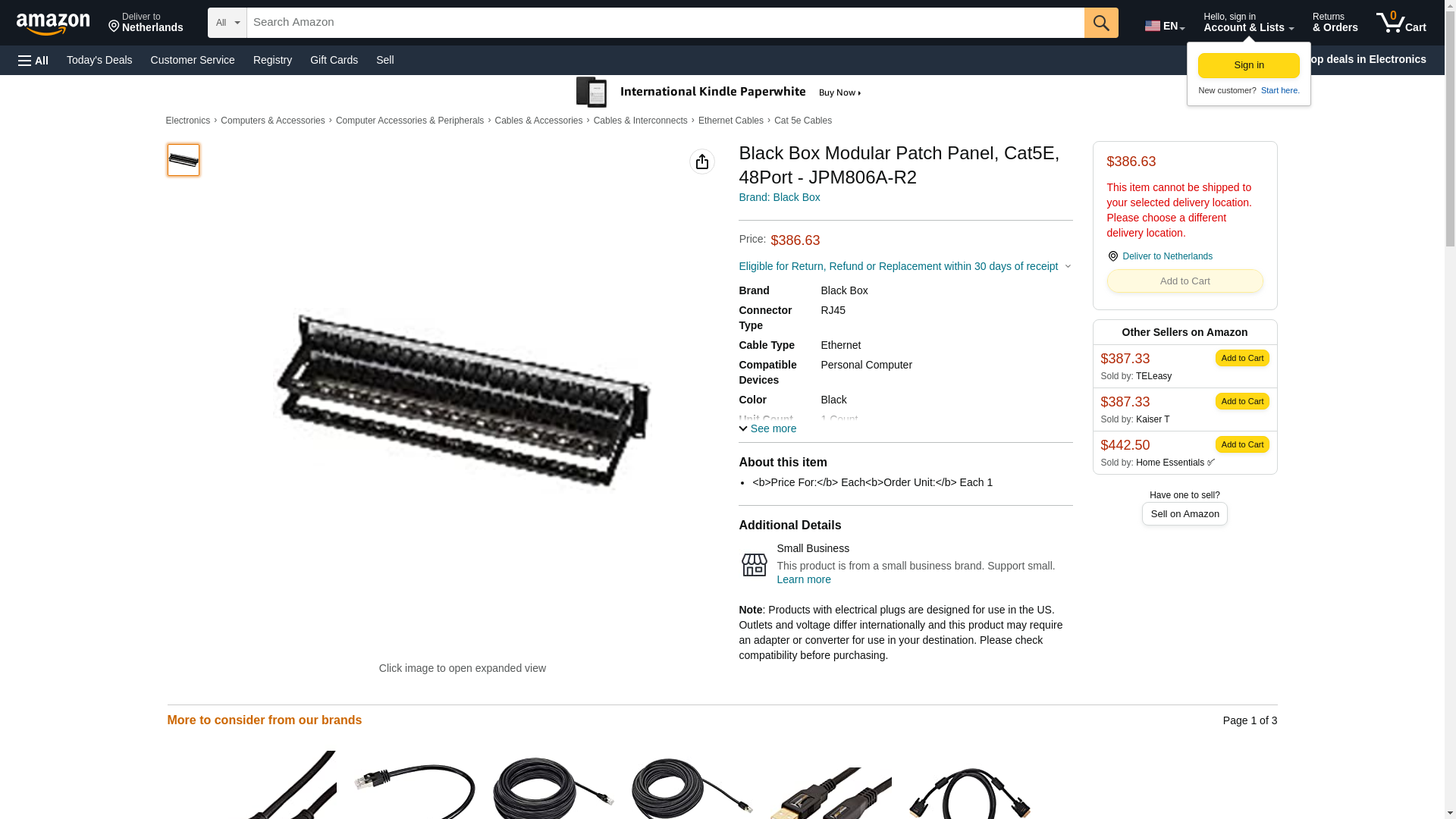Open Today's Deals in navigation bar

pos(99,60)
